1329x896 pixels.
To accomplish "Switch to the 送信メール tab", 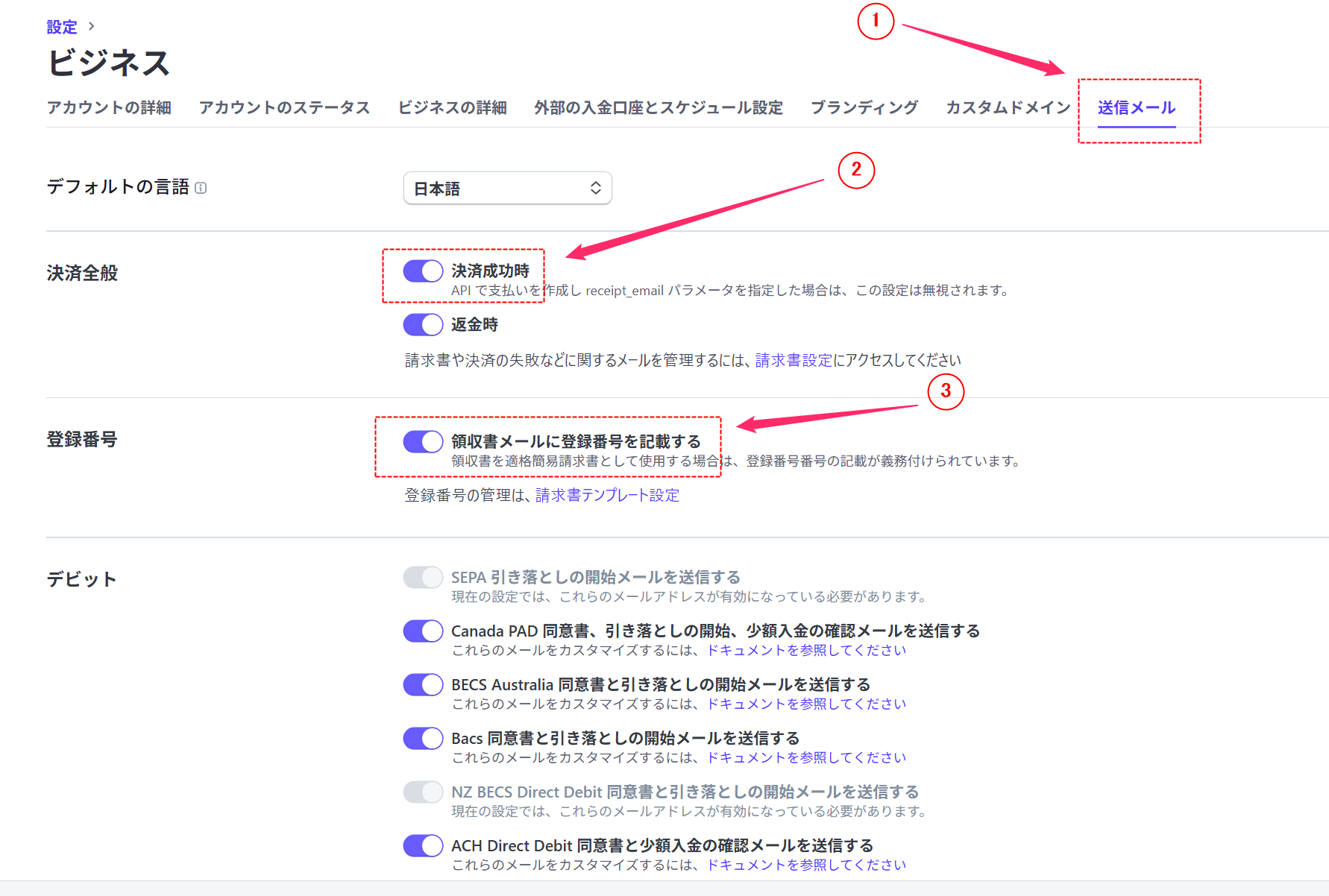I will pyautogui.click(x=1136, y=108).
